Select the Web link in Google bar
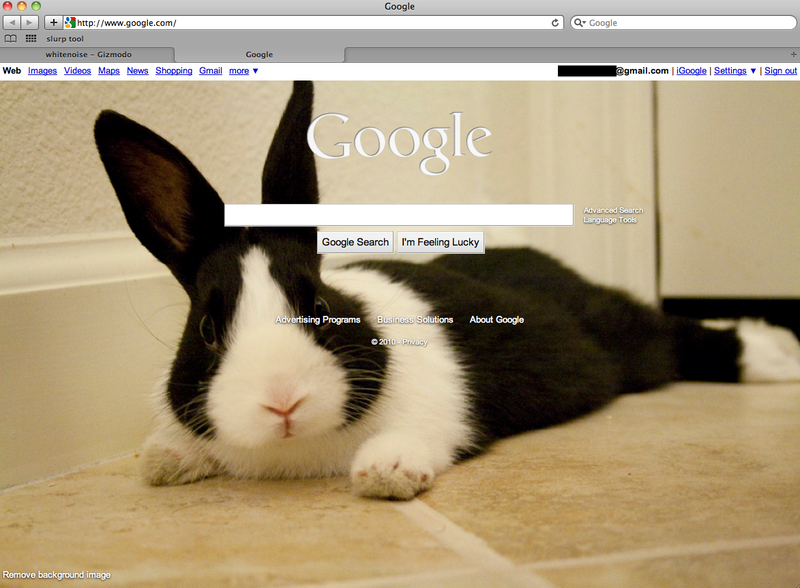 12,70
